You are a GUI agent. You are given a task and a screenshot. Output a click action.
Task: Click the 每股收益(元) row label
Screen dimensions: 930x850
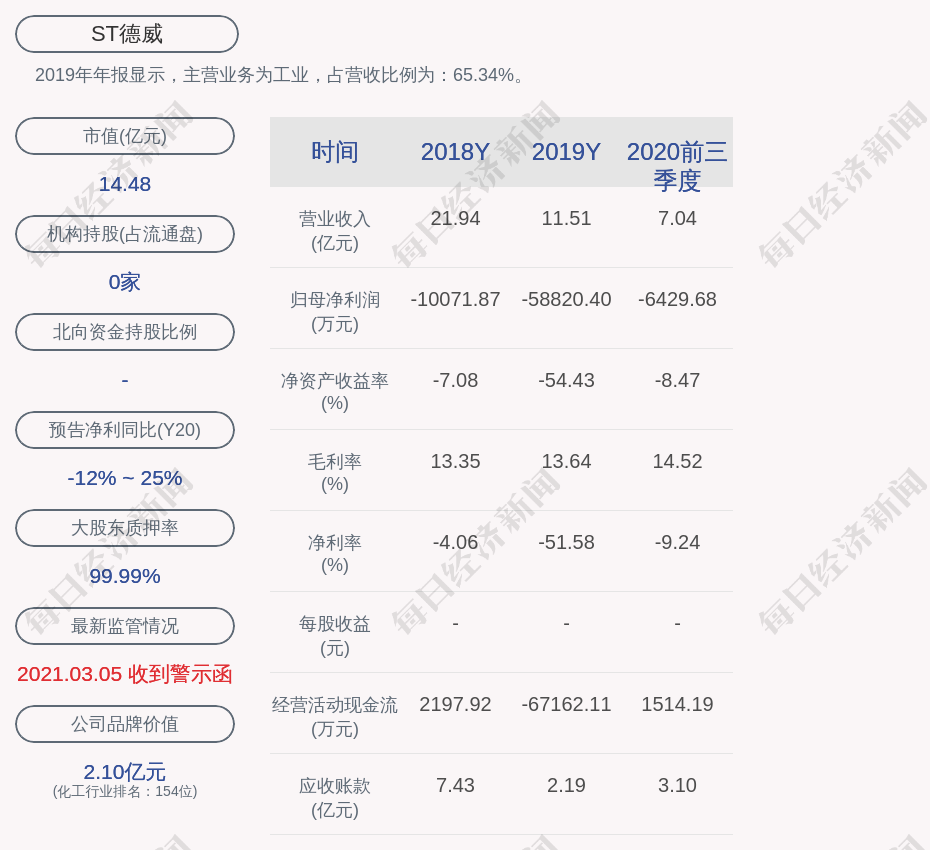pyautogui.click(x=335, y=636)
